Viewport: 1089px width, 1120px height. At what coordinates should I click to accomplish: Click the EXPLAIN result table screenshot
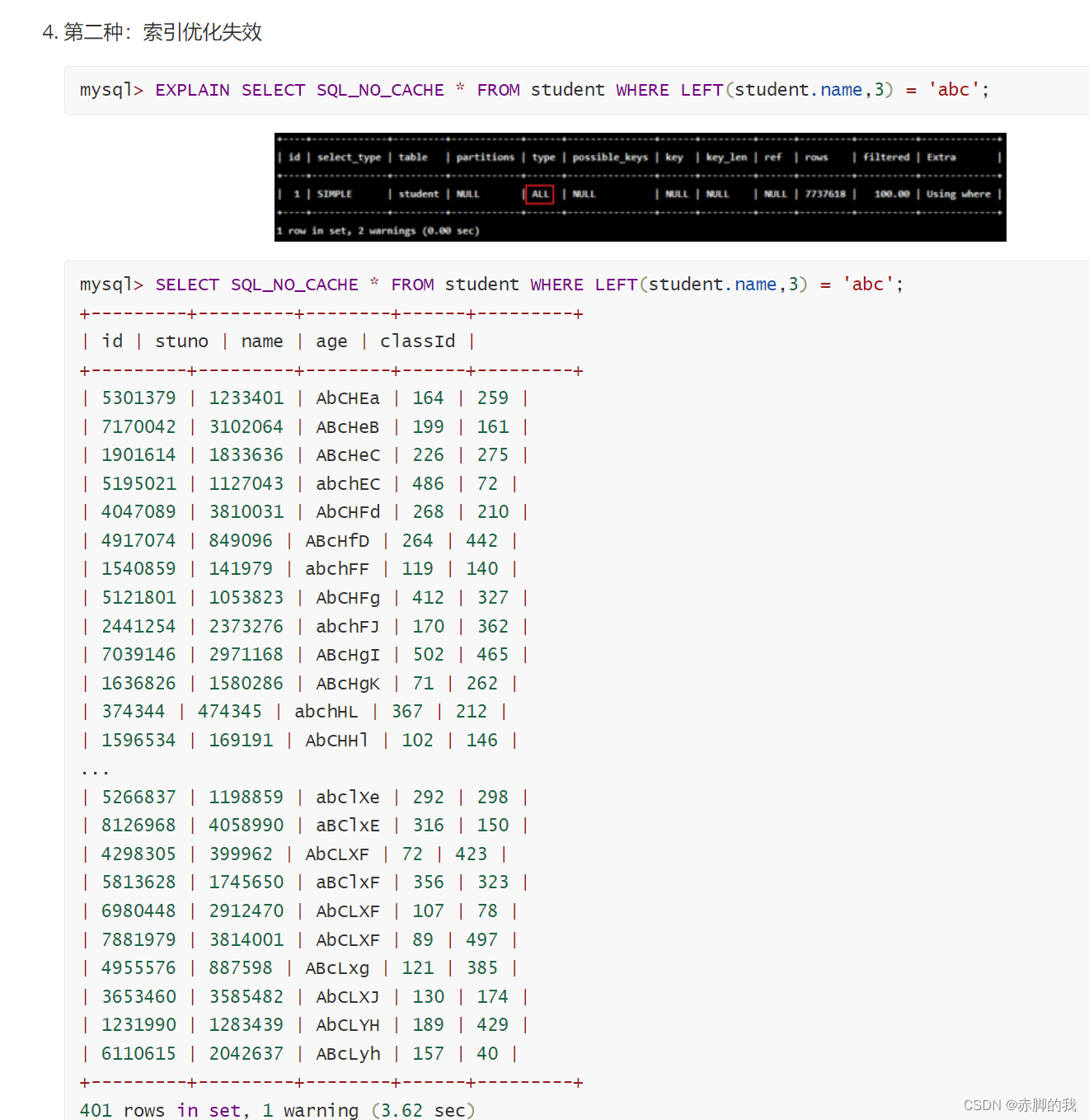click(x=640, y=187)
